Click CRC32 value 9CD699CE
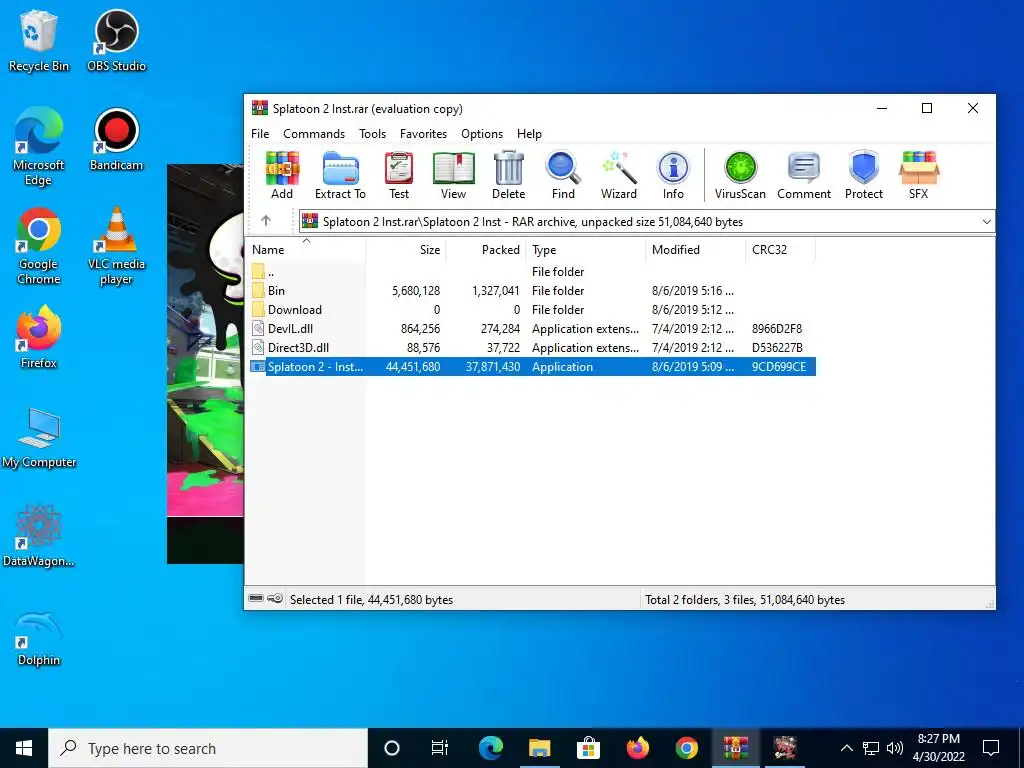The height and width of the screenshot is (768, 1024). click(x=778, y=366)
